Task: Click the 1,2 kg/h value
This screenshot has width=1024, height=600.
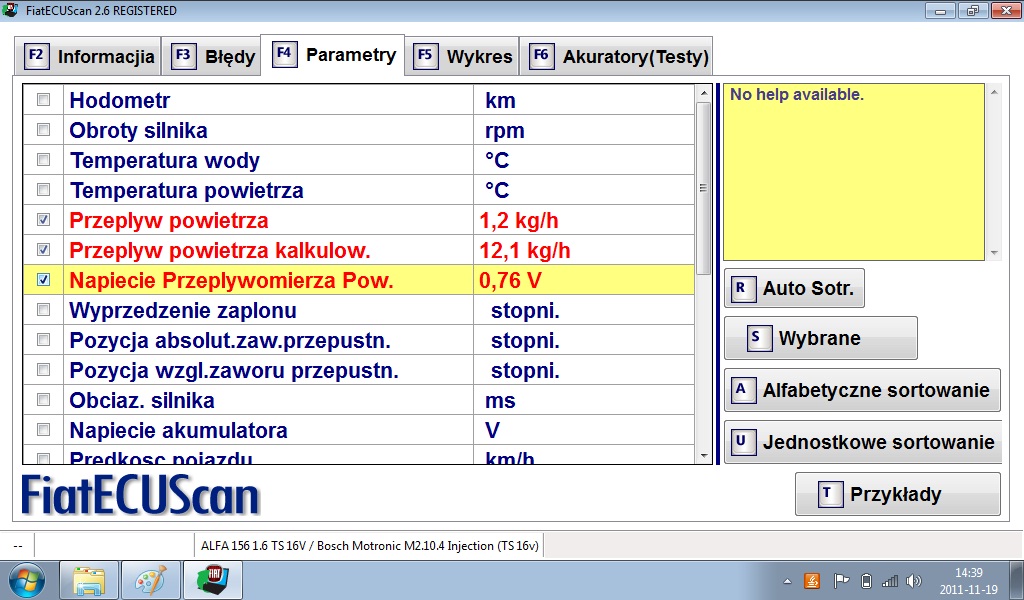Action: pyautogui.click(x=519, y=221)
